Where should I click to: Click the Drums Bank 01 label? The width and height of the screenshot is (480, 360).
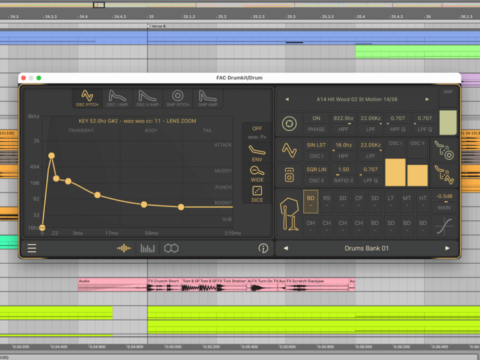click(x=366, y=248)
